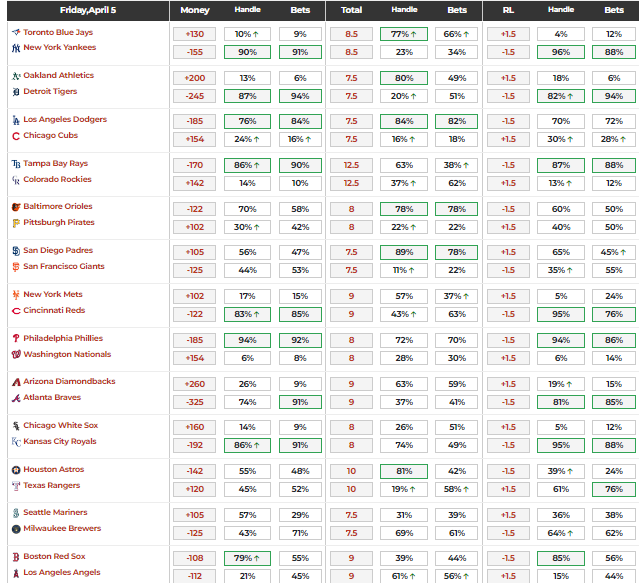Image resolution: width=644 pixels, height=583 pixels.
Task: Click the Handle header next to Money
Action: pos(247,9)
